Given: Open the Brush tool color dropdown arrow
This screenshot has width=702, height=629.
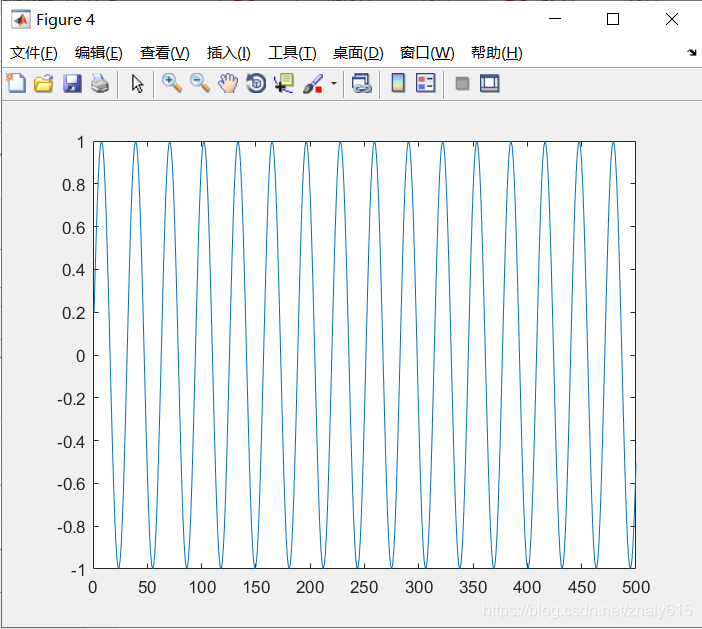Looking at the screenshot, I should coord(334,83).
